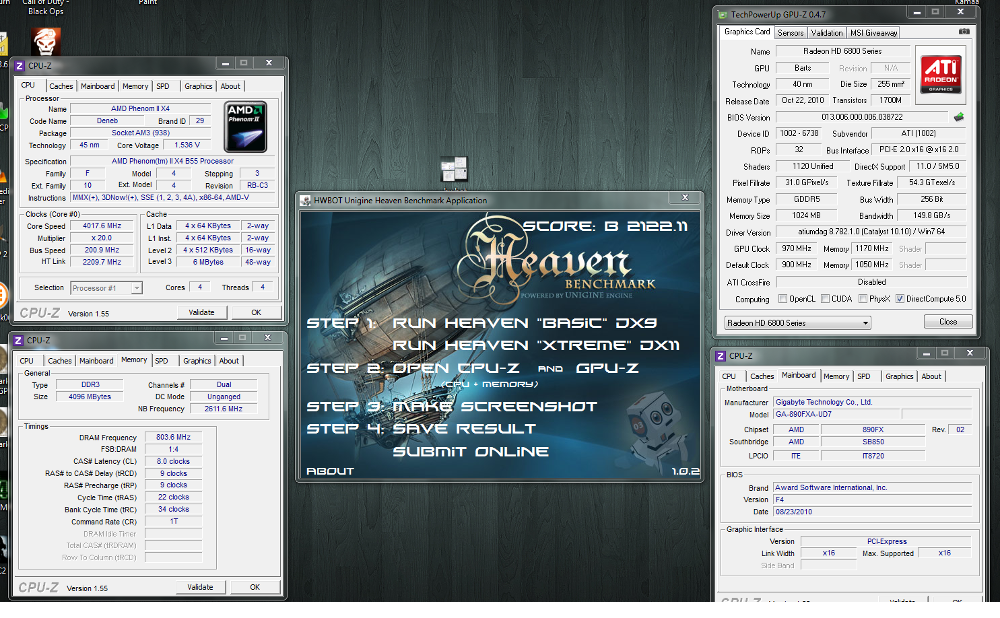This screenshot has width=1000, height=618.
Task: Open Graphics tab in CPU-Z Motherboard window
Action: point(899,376)
